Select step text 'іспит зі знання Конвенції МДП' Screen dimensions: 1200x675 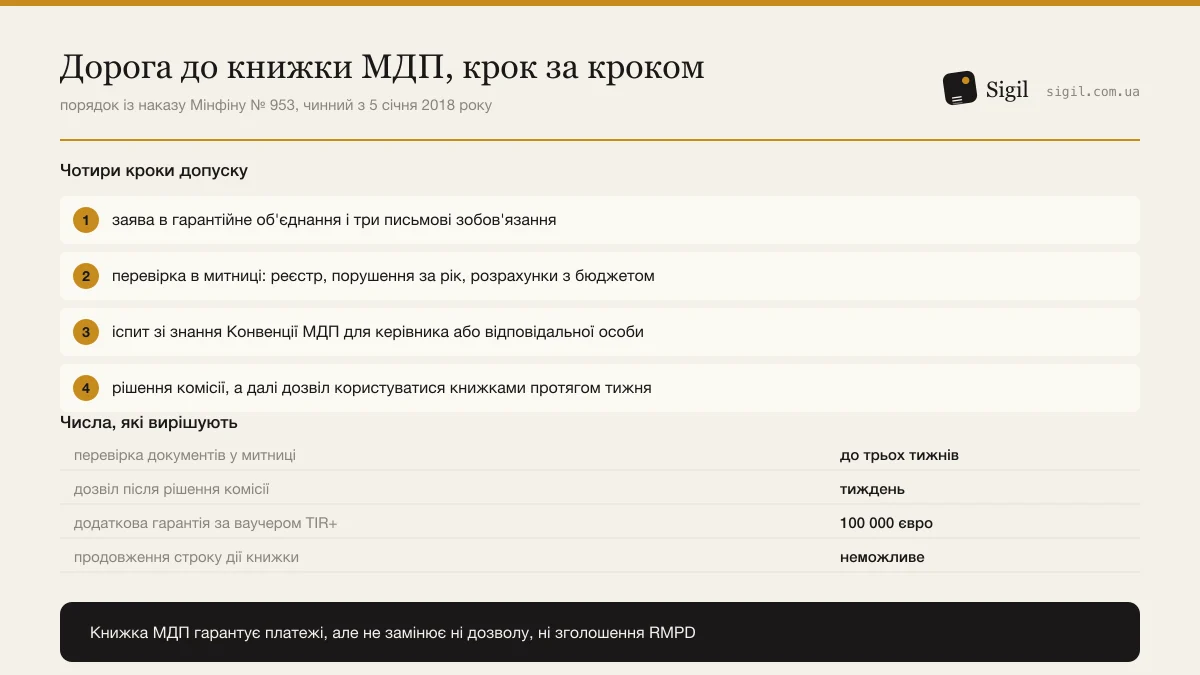227,332
